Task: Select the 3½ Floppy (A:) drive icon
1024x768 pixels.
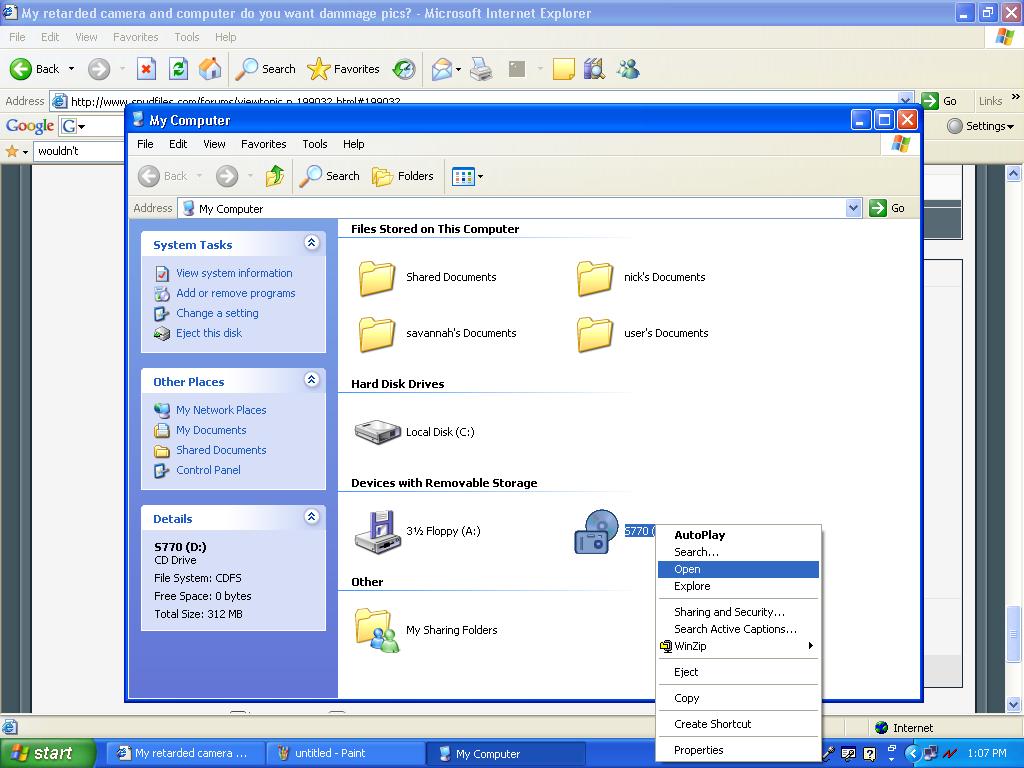Action: click(x=377, y=531)
